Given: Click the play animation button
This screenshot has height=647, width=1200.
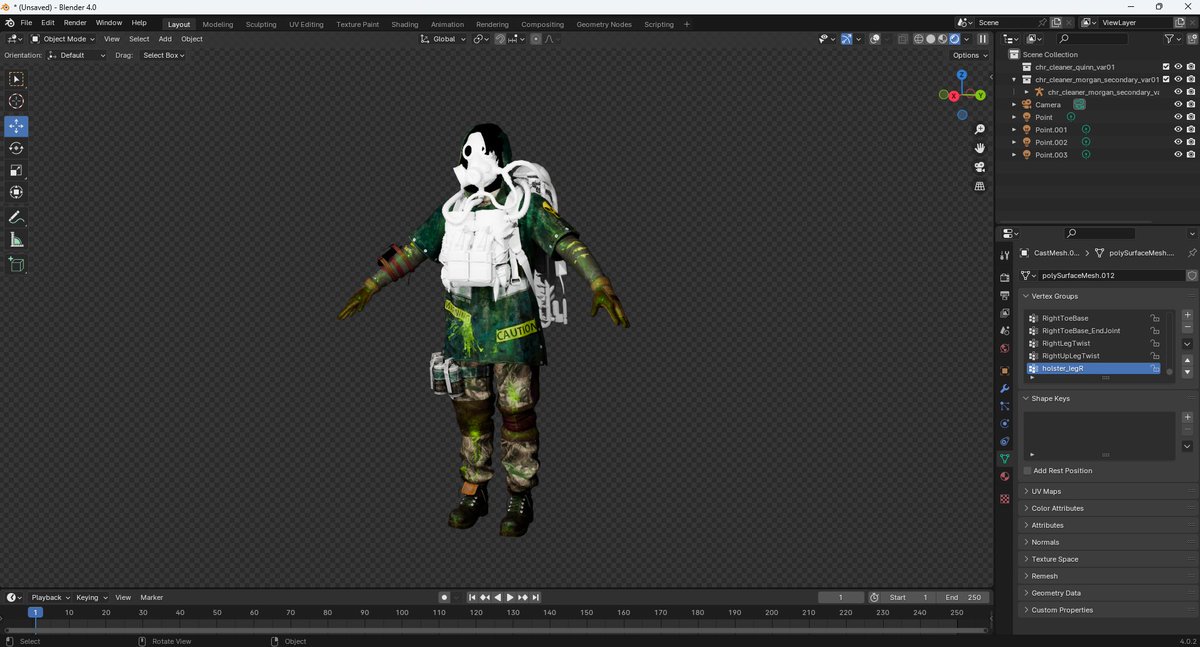Looking at the screenshot, I should pyautogui.click(x=510, y=597).
